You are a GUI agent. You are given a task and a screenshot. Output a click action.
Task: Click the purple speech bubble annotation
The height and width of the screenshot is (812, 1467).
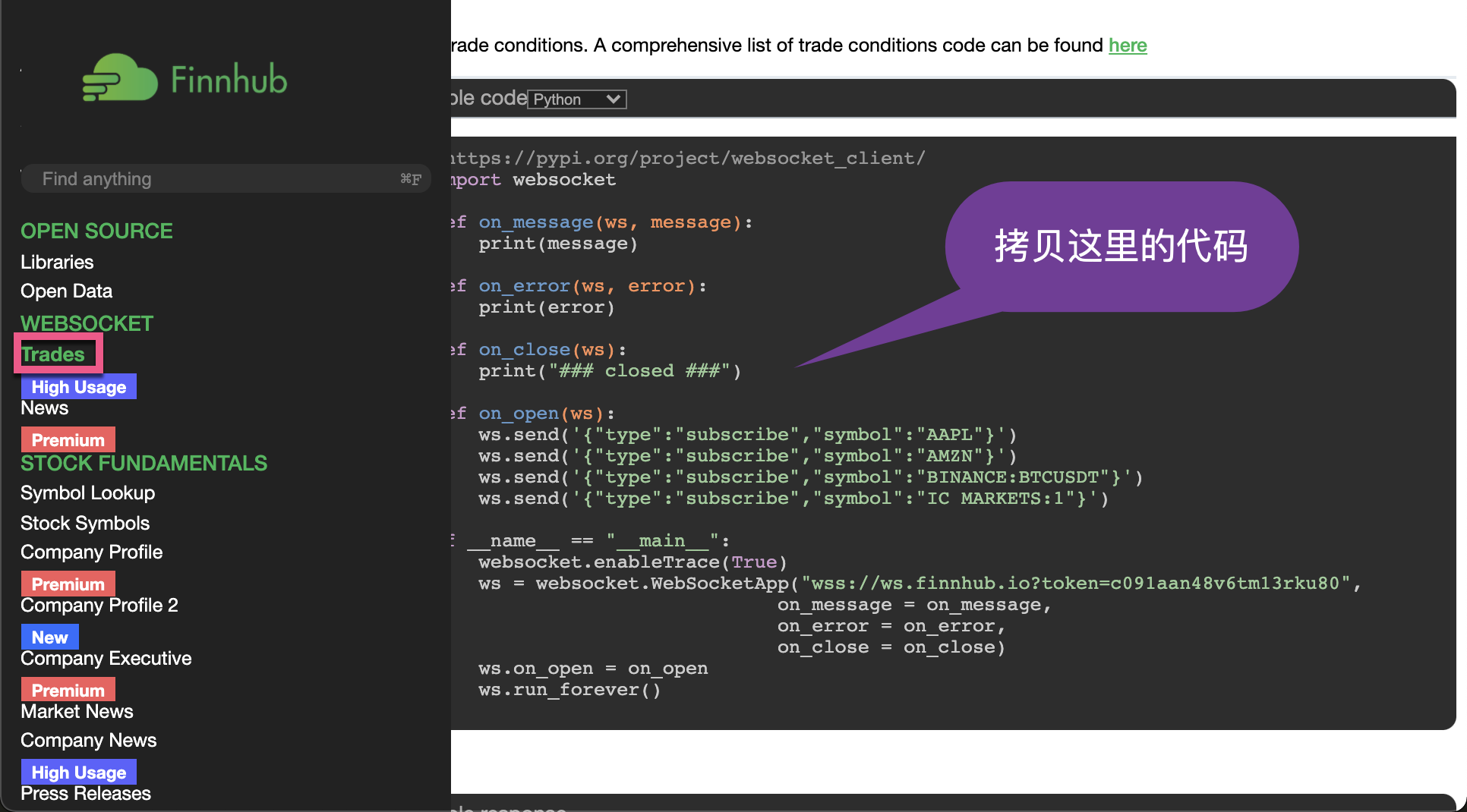tap(1121, 246)
